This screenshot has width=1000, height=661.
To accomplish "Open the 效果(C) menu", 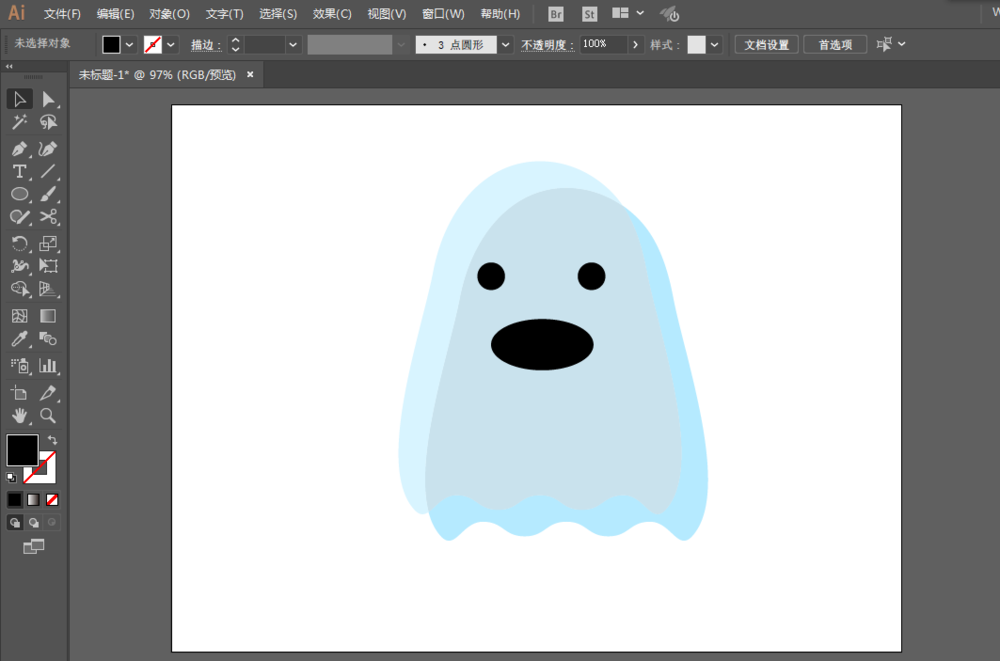I will [332, 14].
